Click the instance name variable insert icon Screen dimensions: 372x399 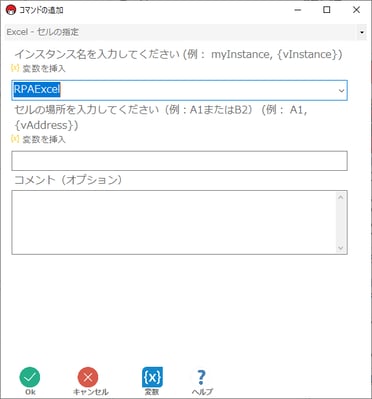click(x=15, y=68)
